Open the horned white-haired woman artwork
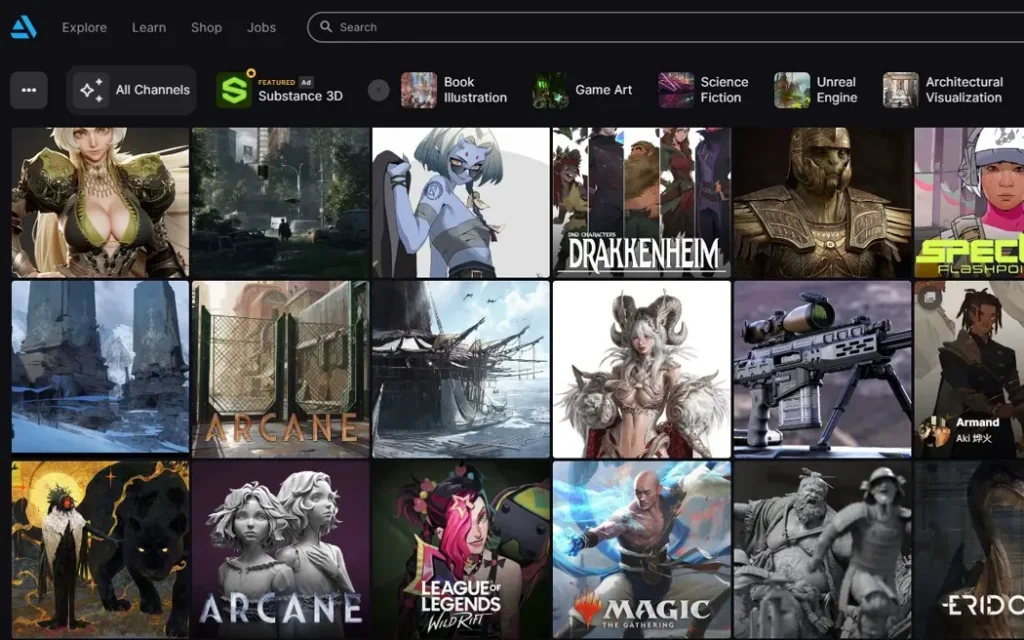This screenshot has width=1024, height=640. coord(642,369)
